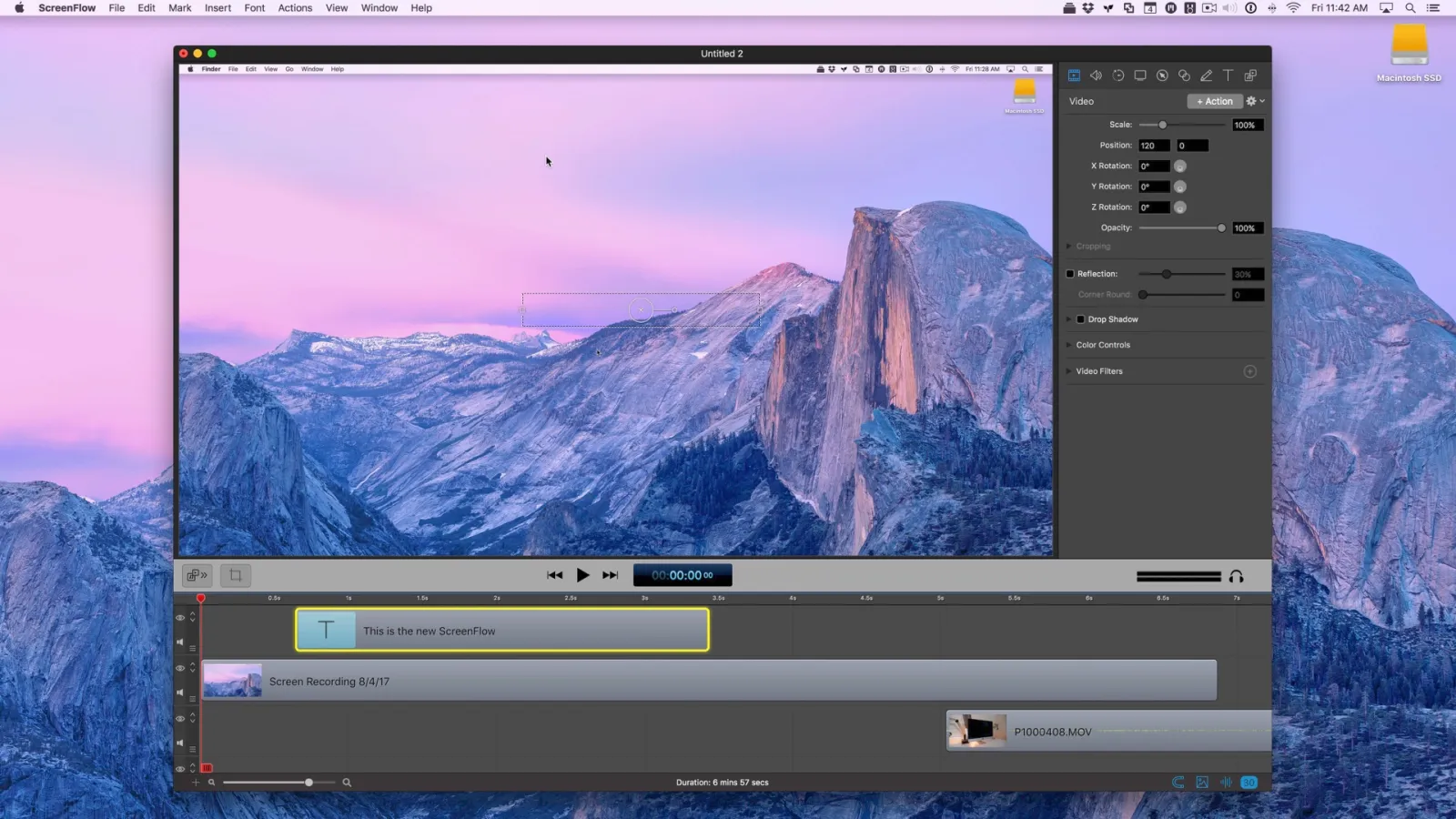The width and height of the screenshot is (1456, 819).
Task: Expand the Cropping section
Action: 1068,246
